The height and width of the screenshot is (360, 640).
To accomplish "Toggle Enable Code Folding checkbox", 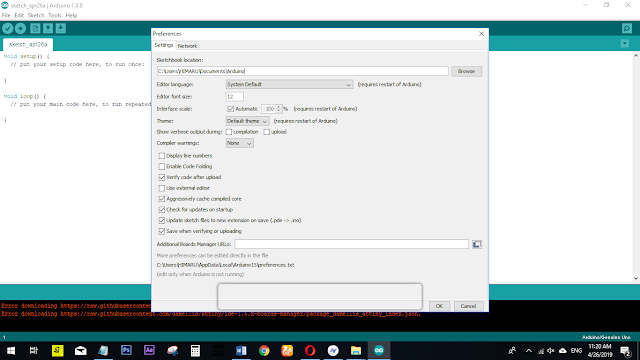I will coord(162,167).
